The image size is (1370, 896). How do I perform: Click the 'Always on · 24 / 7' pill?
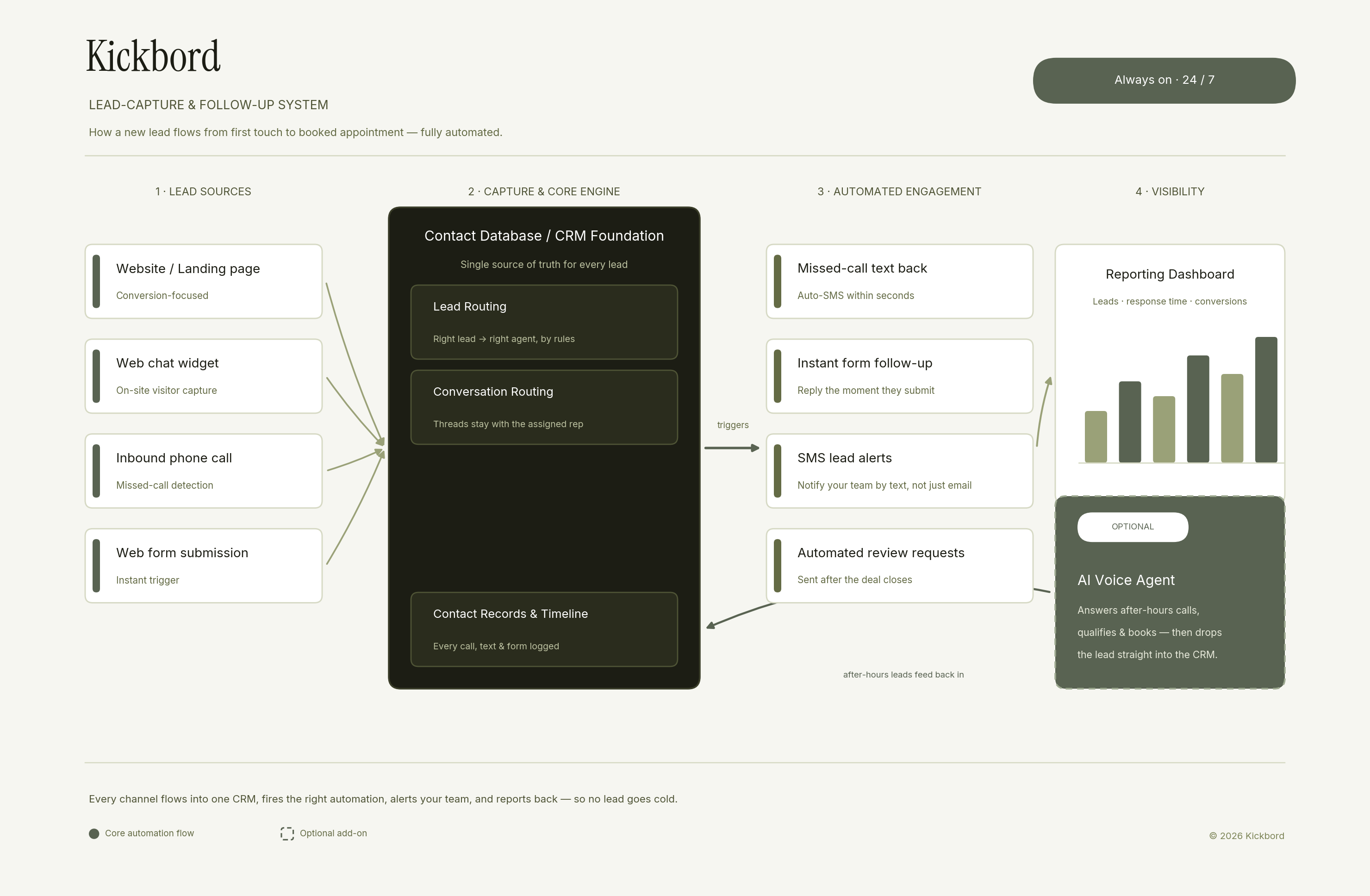1164,81
